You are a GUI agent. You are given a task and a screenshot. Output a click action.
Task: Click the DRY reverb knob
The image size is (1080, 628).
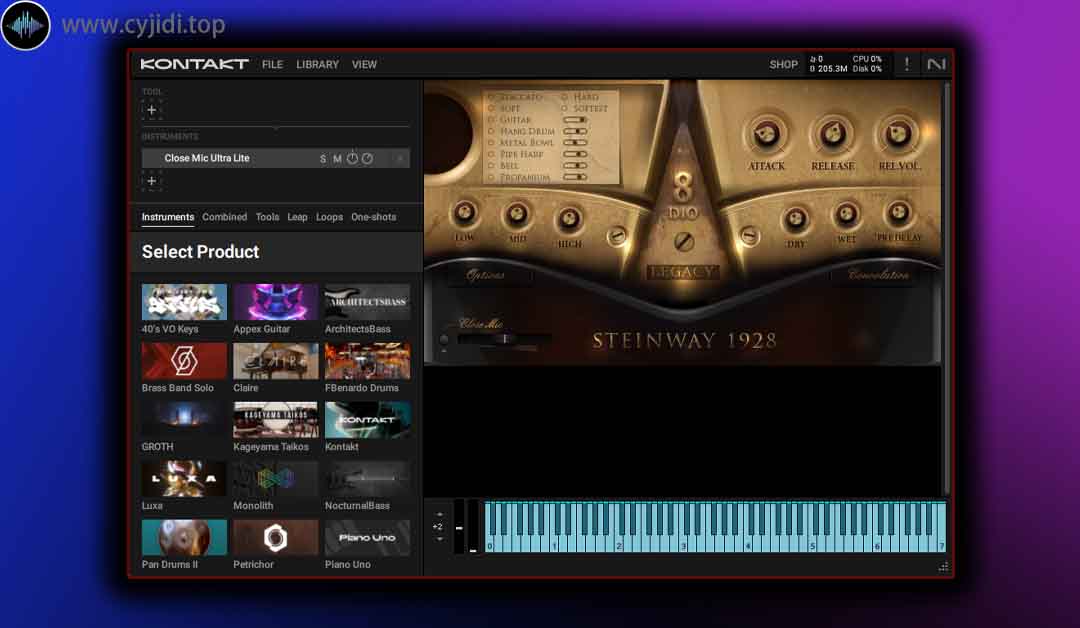click(x=796, y=220)
